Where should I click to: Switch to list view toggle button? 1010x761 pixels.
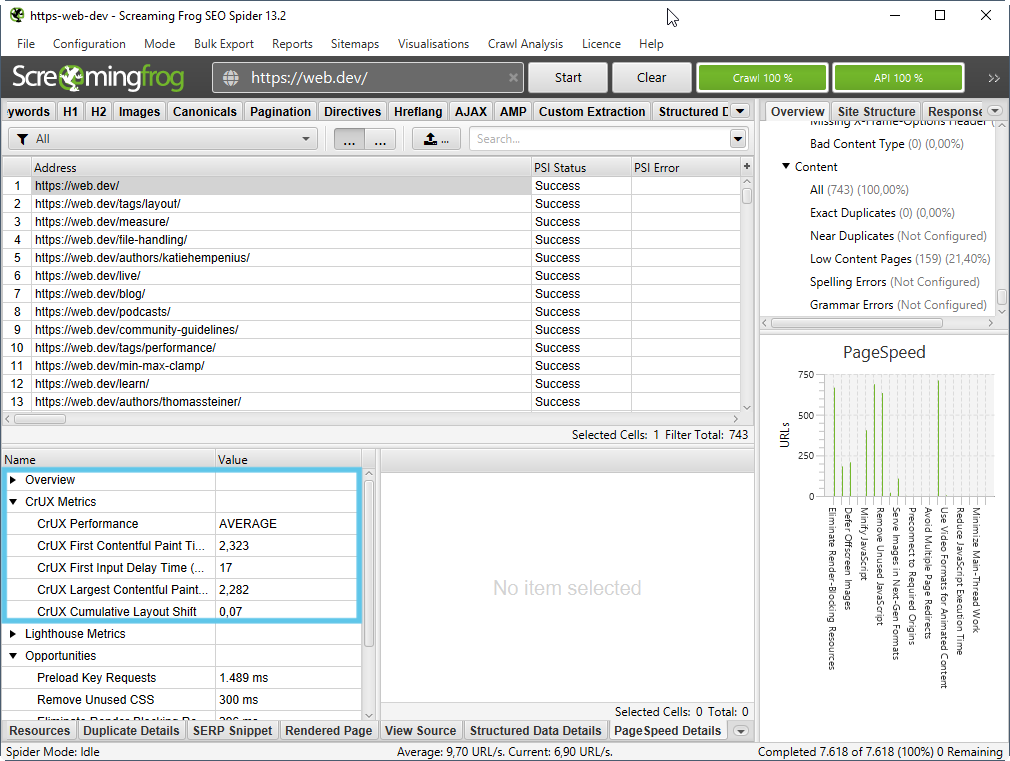point(349,139)
